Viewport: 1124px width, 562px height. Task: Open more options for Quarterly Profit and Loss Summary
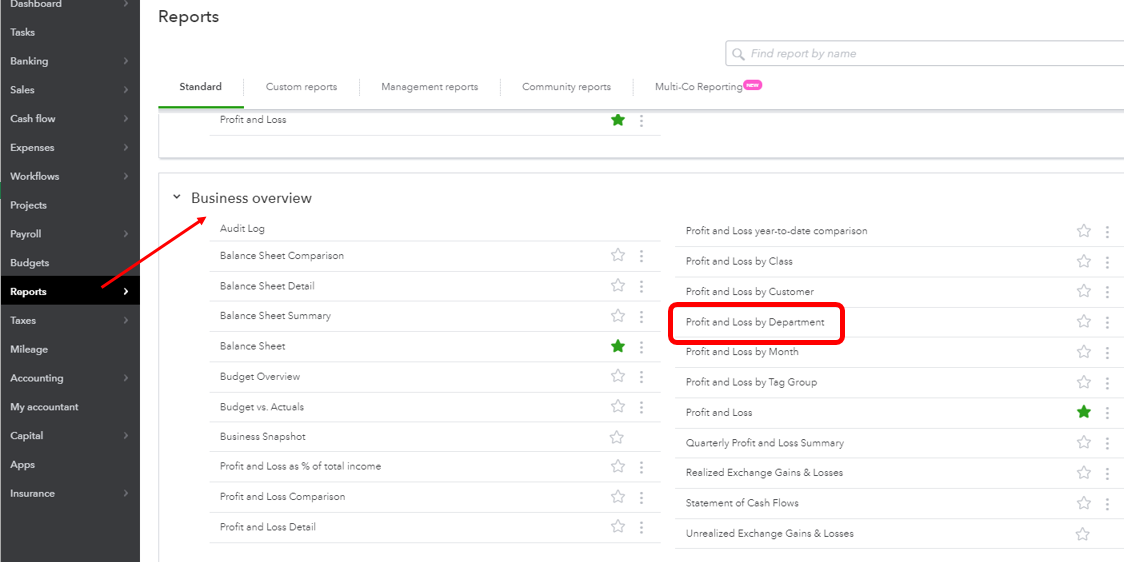[x=1108, y=443]
